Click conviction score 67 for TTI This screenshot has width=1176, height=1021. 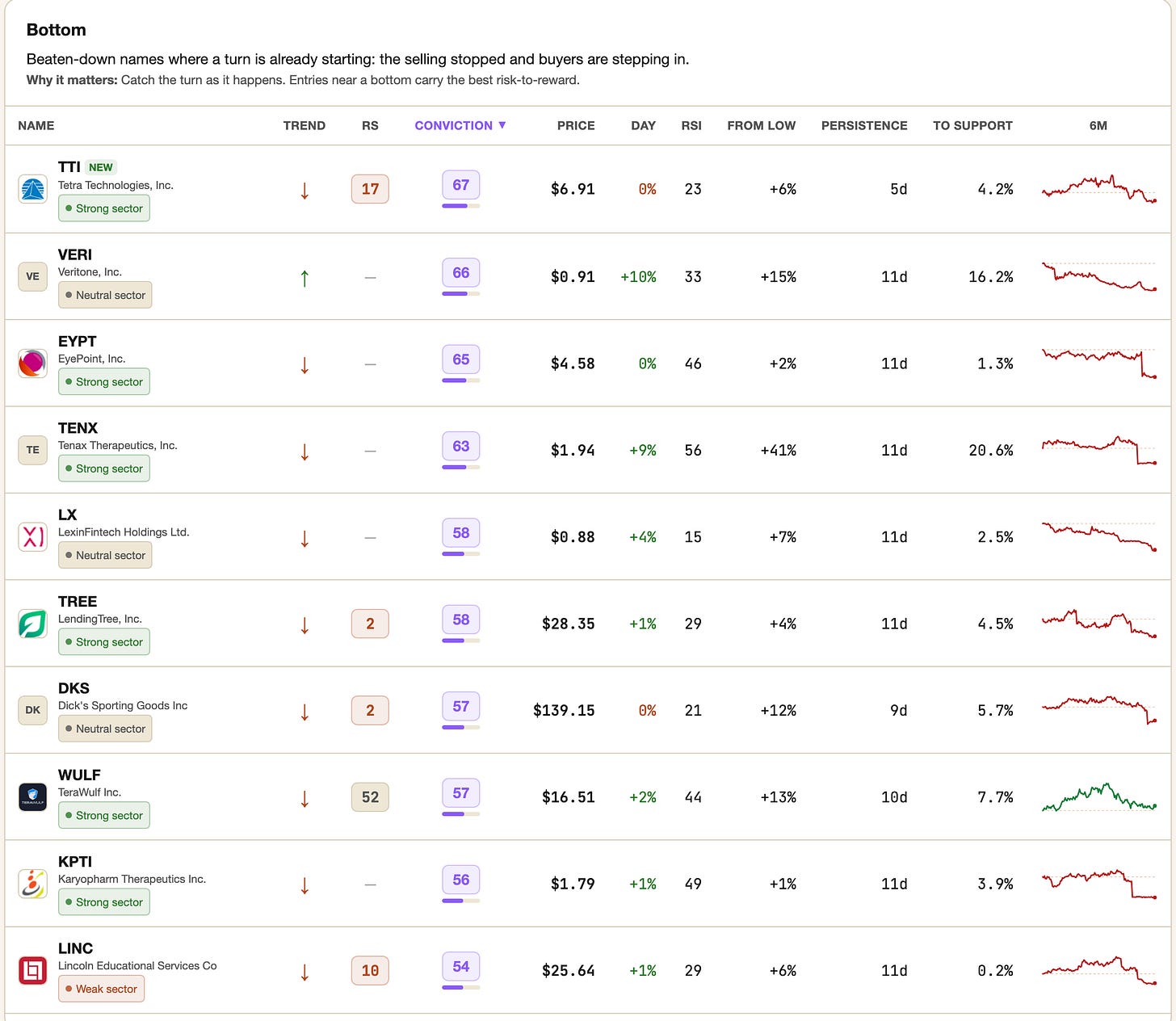pos(461,185)
